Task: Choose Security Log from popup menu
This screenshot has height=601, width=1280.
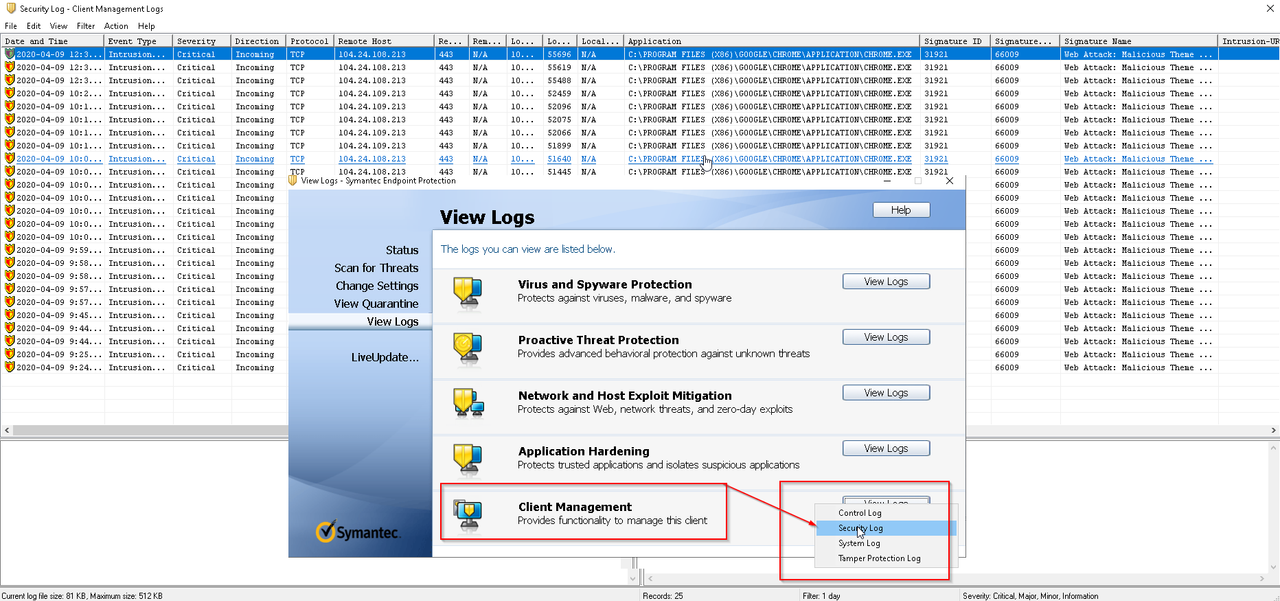Action: click(x=885, y=528)
